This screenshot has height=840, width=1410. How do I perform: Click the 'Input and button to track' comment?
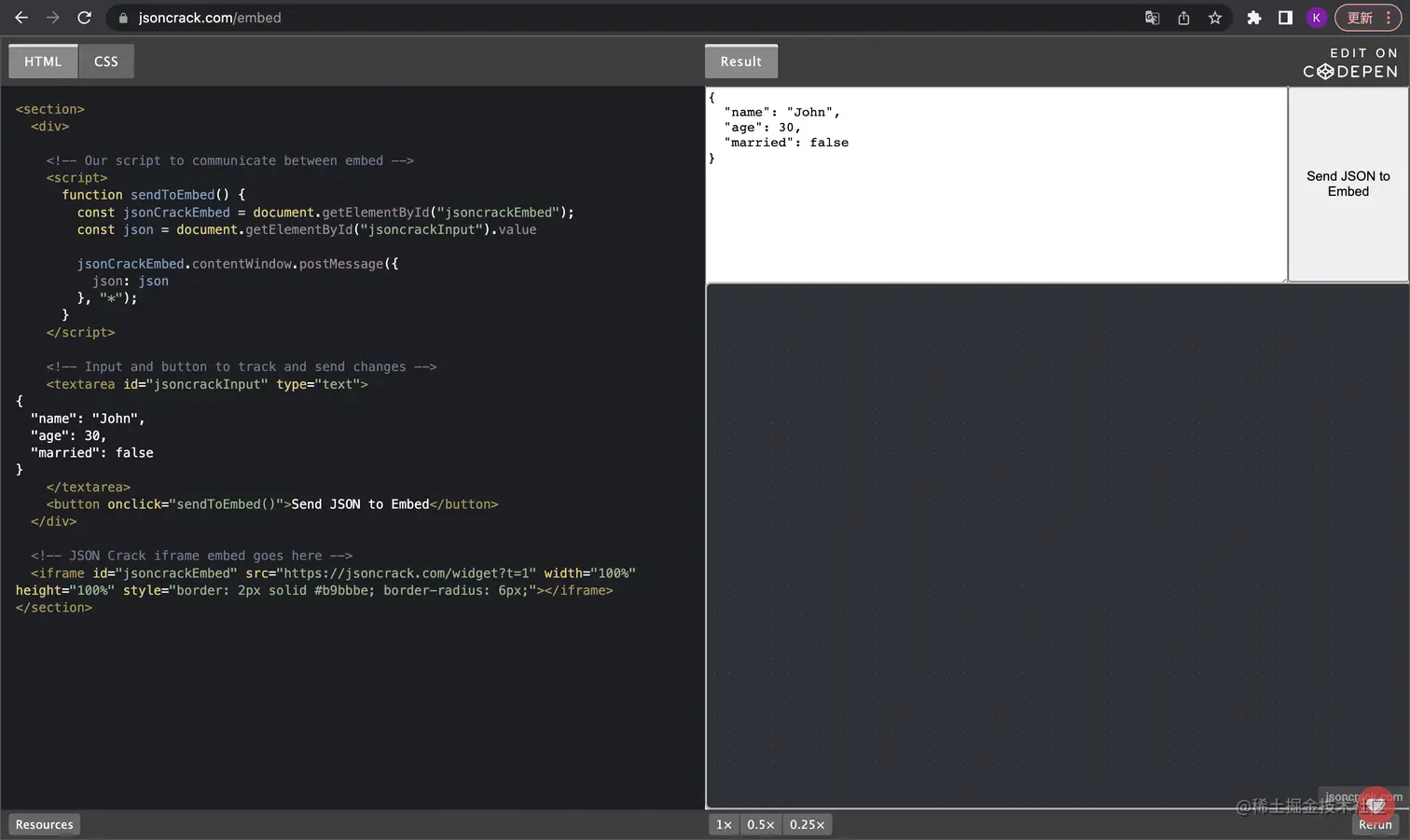point(242,366)
